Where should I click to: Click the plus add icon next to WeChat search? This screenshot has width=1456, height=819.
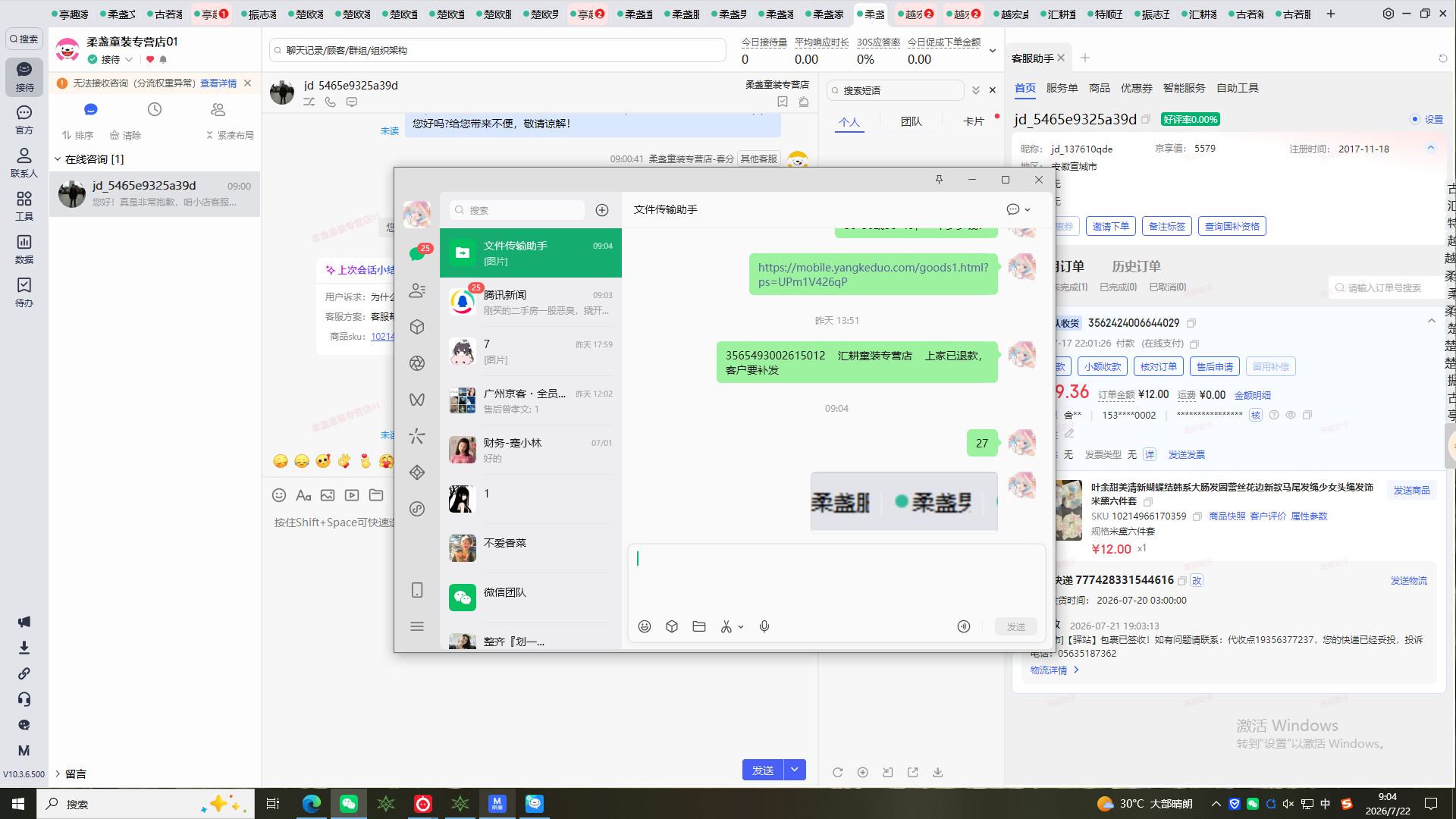point(602,210)
